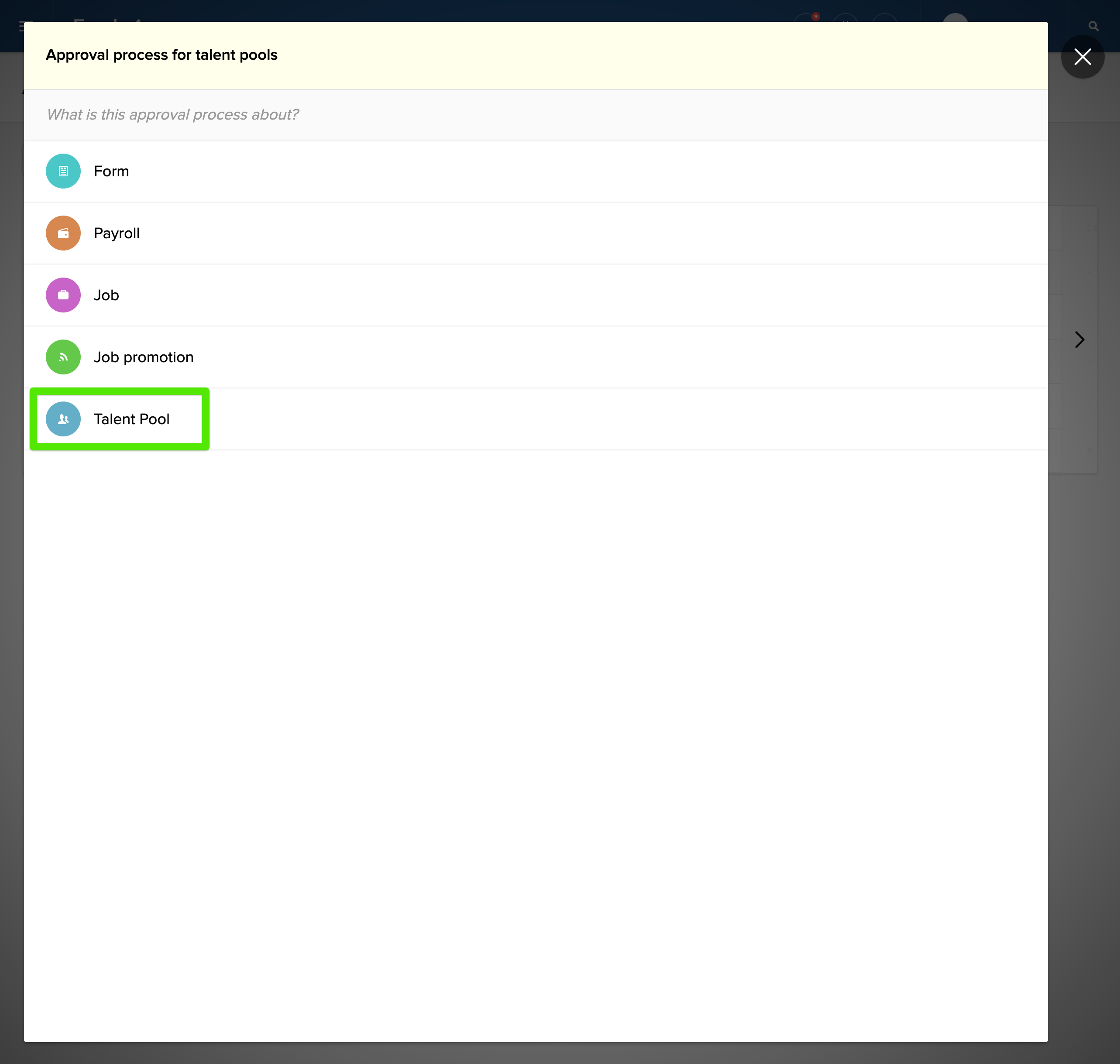
Task: Choose the Talent Pool label
Action: point(131,419)
